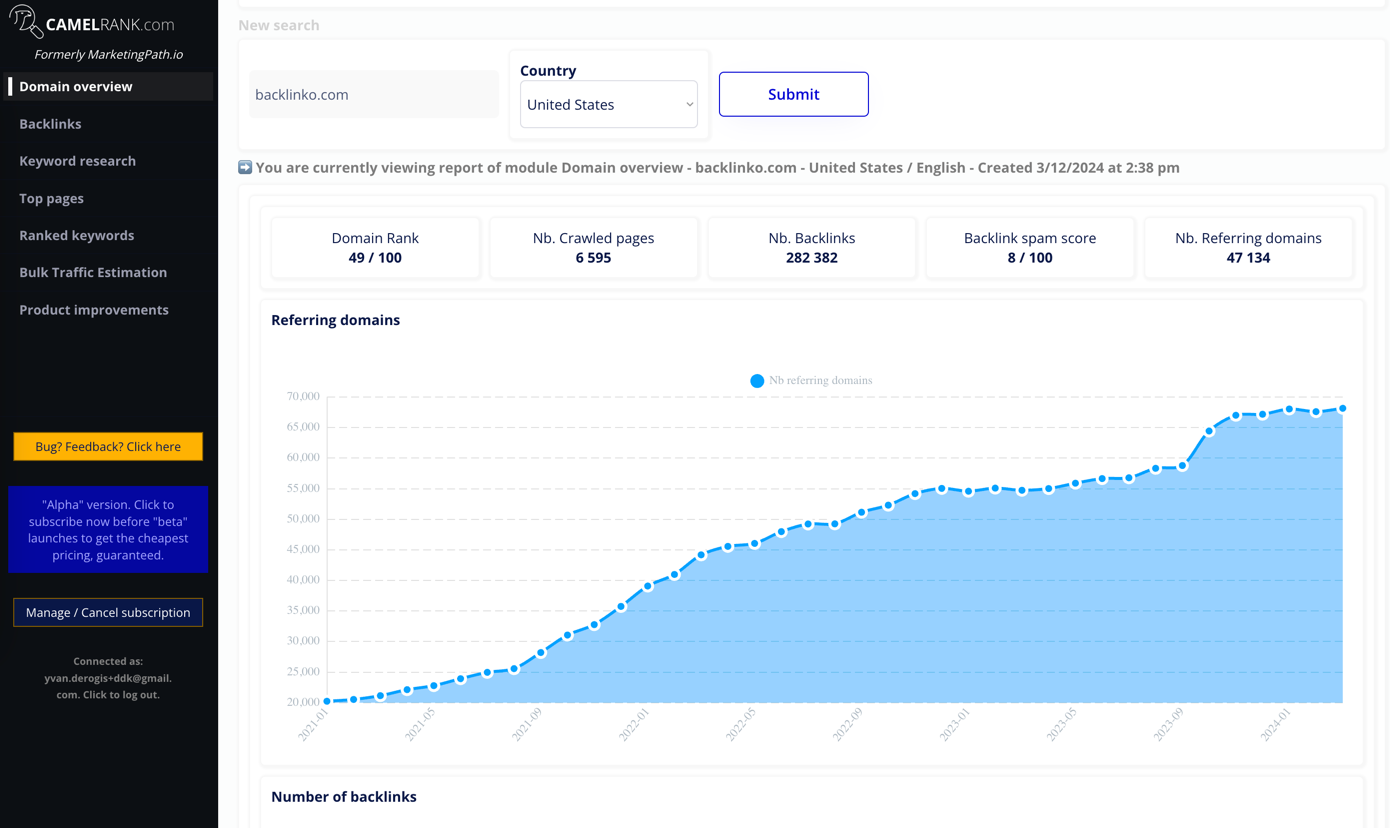Go to the Backlinks section

[50, 124]
